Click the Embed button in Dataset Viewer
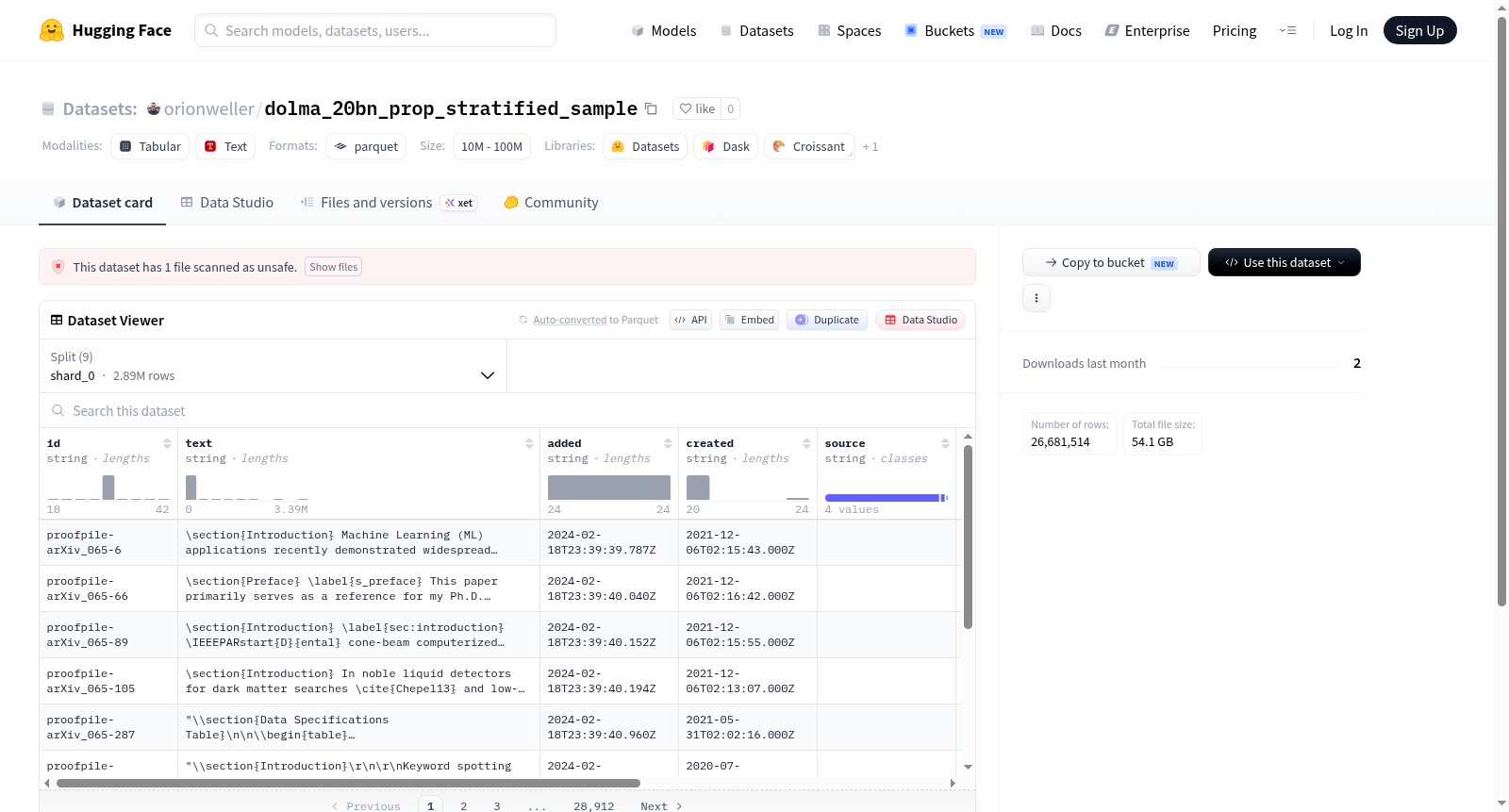 (x=750, y=320)
